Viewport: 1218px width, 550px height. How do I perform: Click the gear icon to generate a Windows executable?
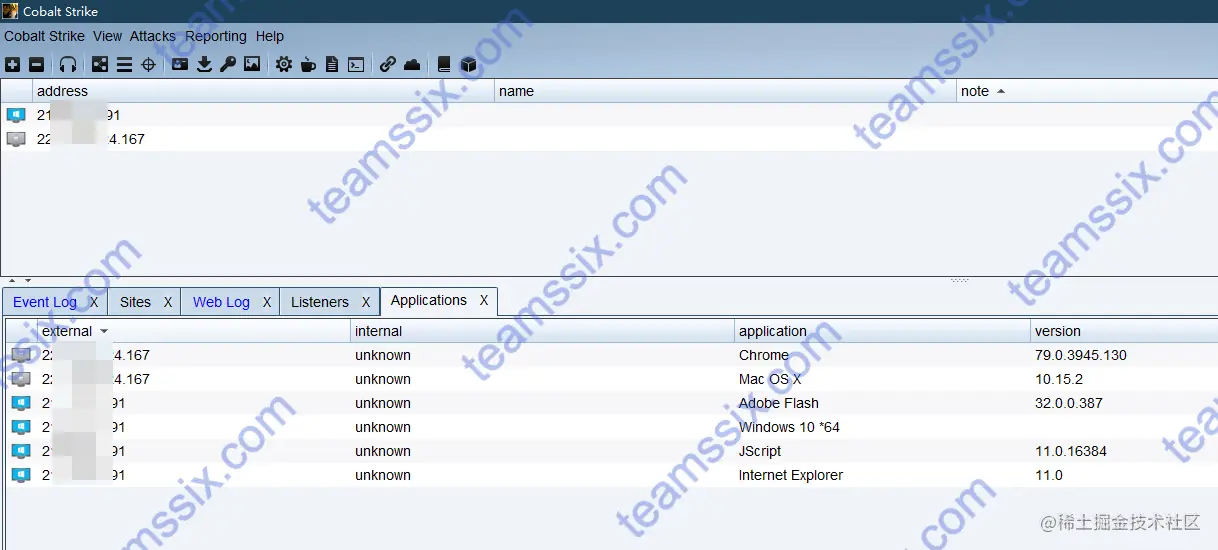[284, 64]
